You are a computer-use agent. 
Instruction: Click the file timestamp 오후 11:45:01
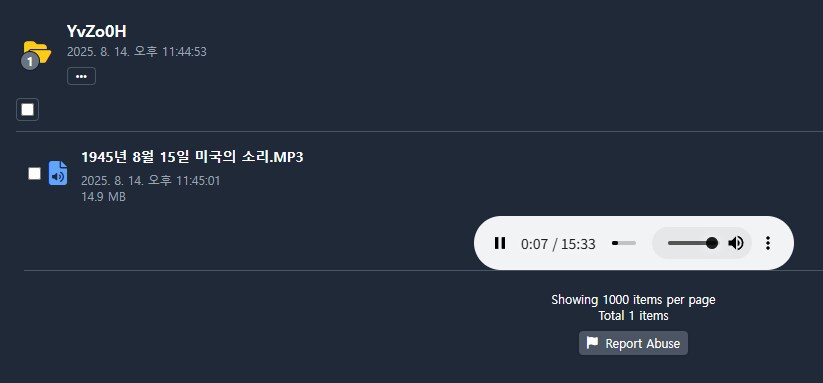pos(184,181)
